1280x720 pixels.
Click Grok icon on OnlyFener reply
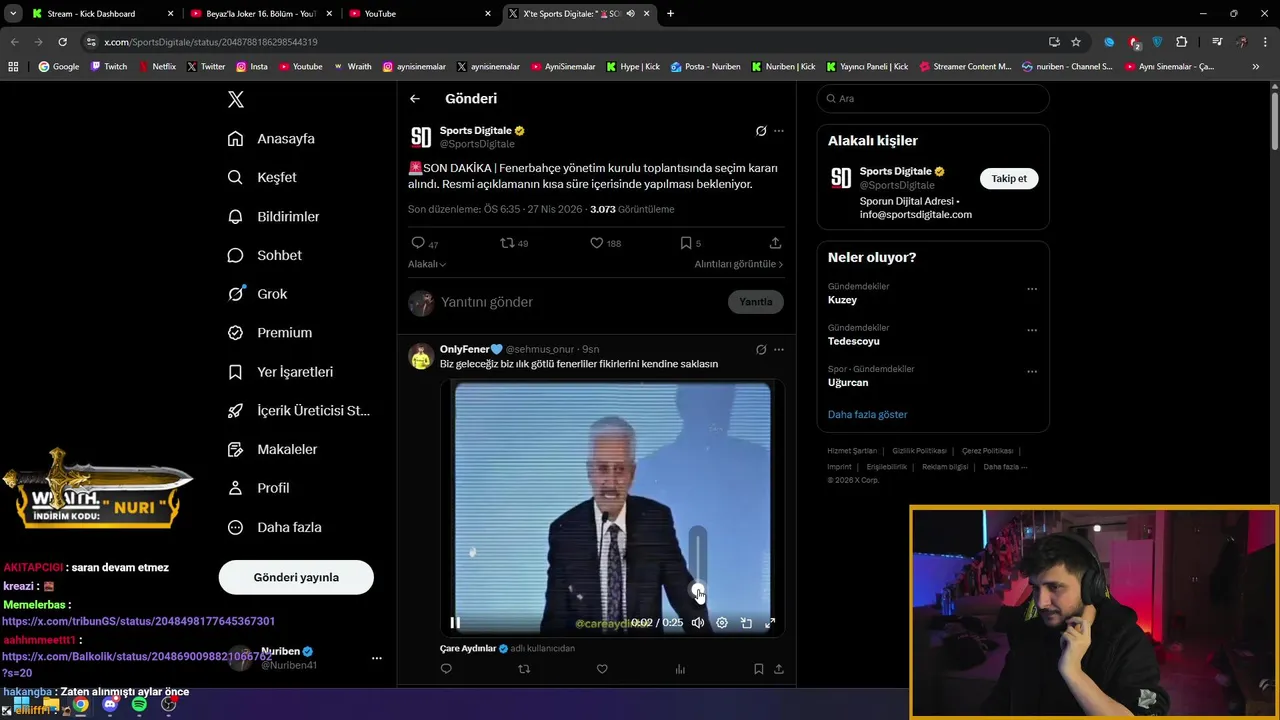[x=761, y=350]
